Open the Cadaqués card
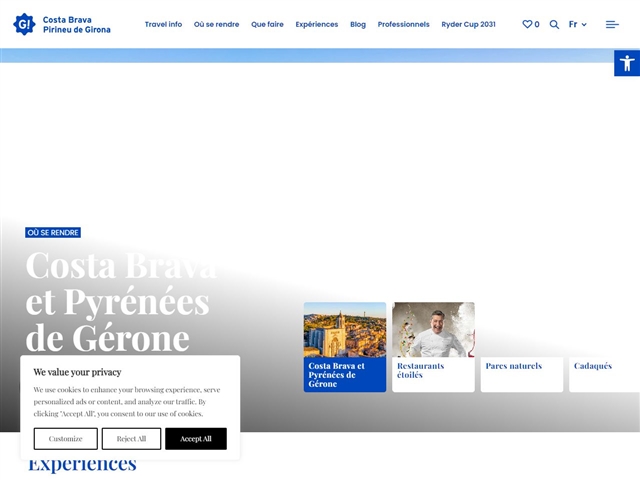This screenshot has width=640, height=480. click(604, 375)
